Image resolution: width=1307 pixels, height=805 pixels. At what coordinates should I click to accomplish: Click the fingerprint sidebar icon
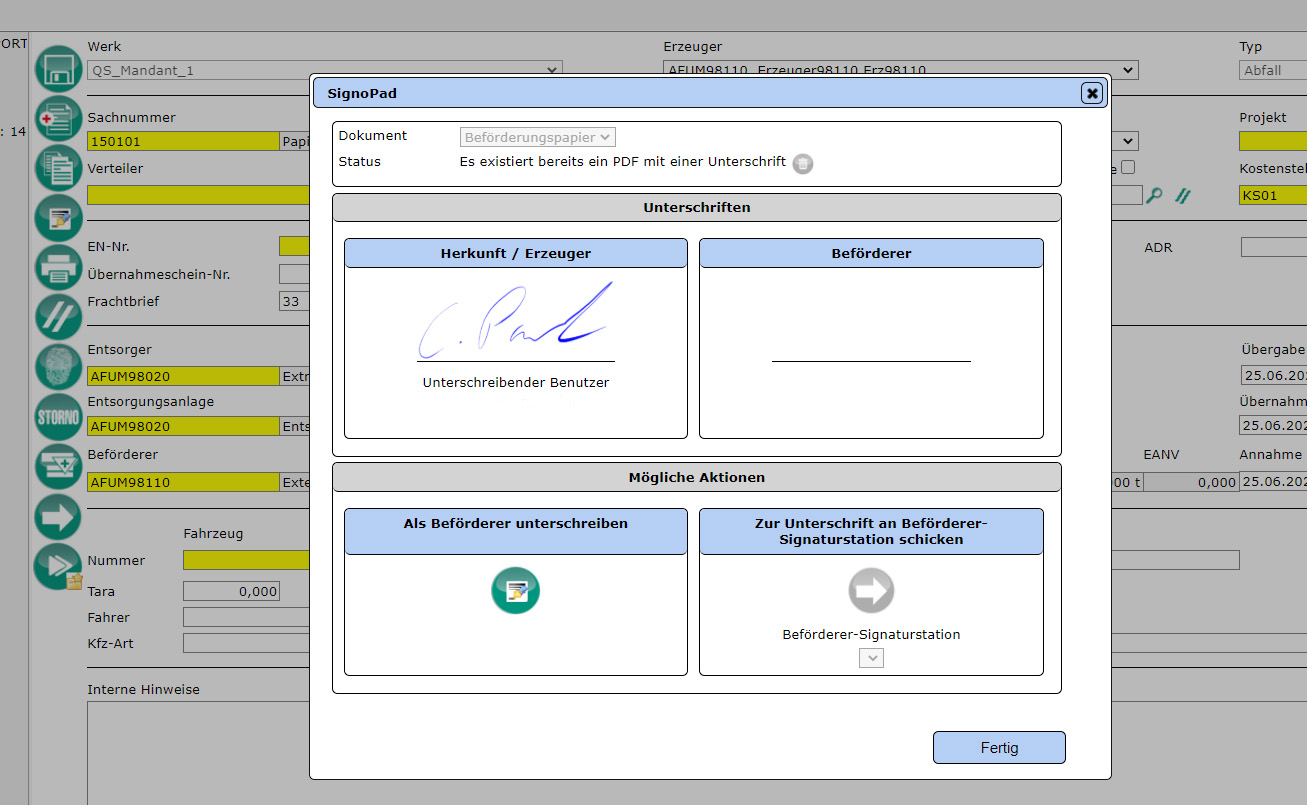pyautogui.click(x=58, y=366)
